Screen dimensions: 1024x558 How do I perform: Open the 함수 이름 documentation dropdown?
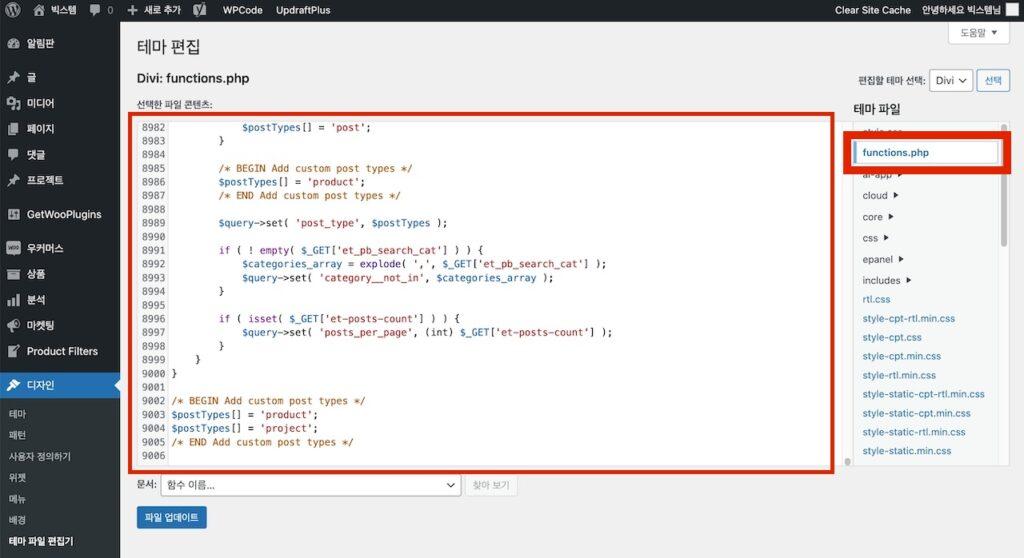coord(311,485)
